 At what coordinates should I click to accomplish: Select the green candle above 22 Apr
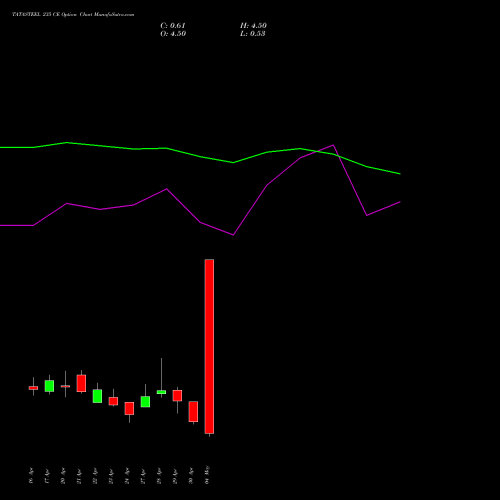[x=97, y=396]
